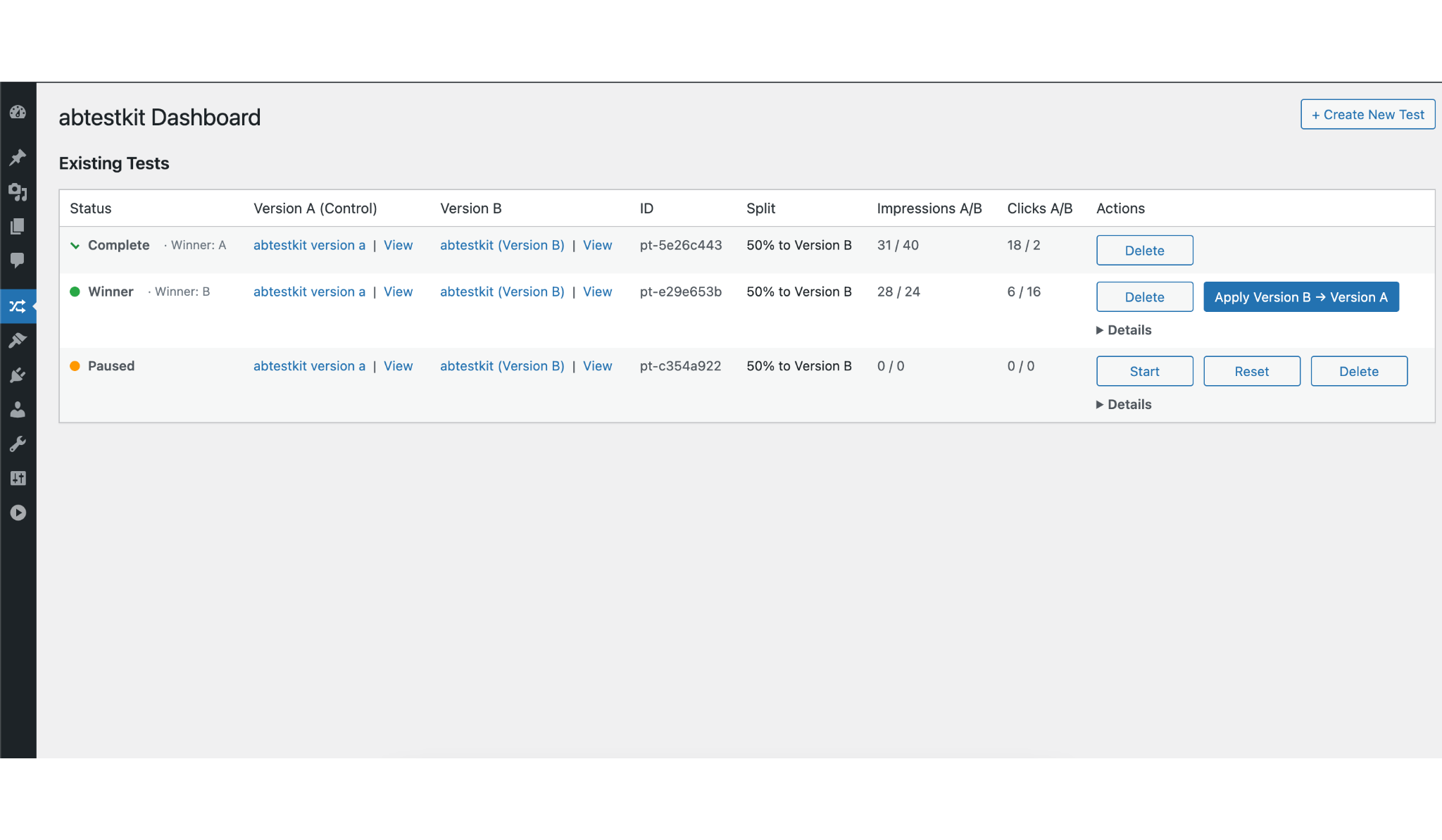Expand Details for the Winner test
Viewport: 1442px width, 840px height.
point(1123,330)
